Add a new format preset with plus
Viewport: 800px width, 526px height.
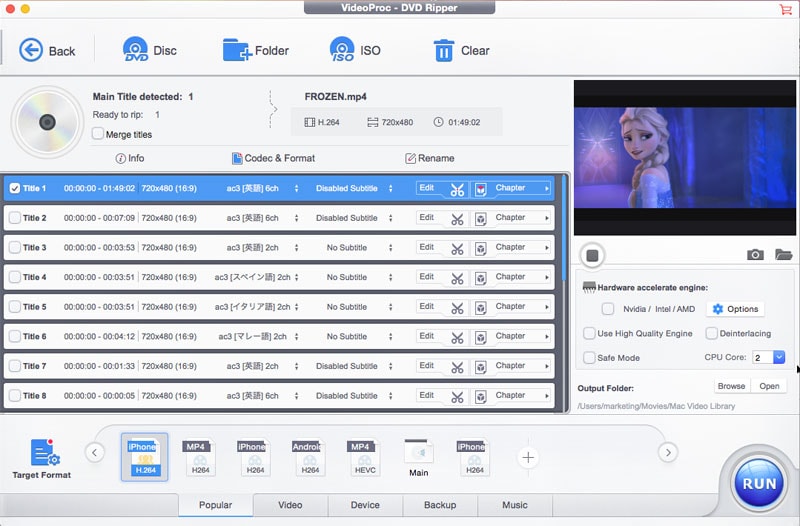click(x=528, y=457)
